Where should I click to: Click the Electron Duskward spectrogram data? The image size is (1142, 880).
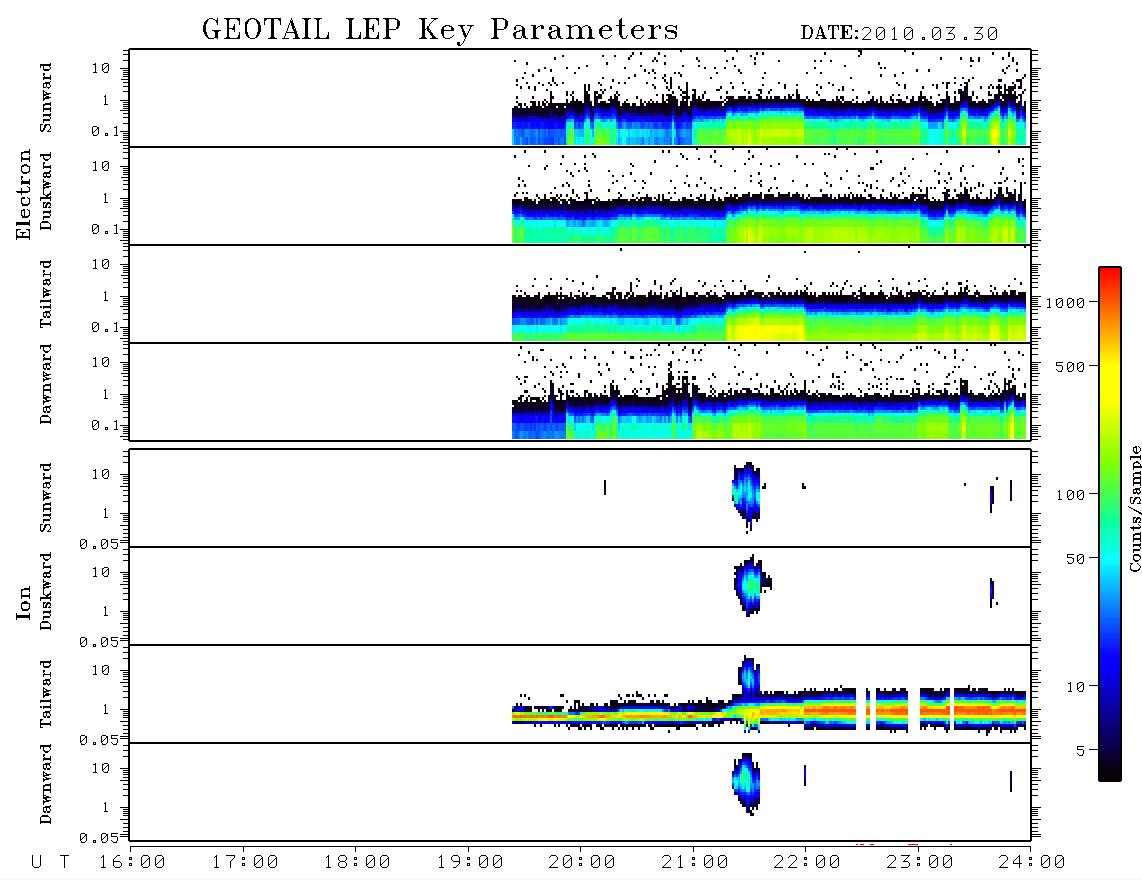[x=769, y=220]
